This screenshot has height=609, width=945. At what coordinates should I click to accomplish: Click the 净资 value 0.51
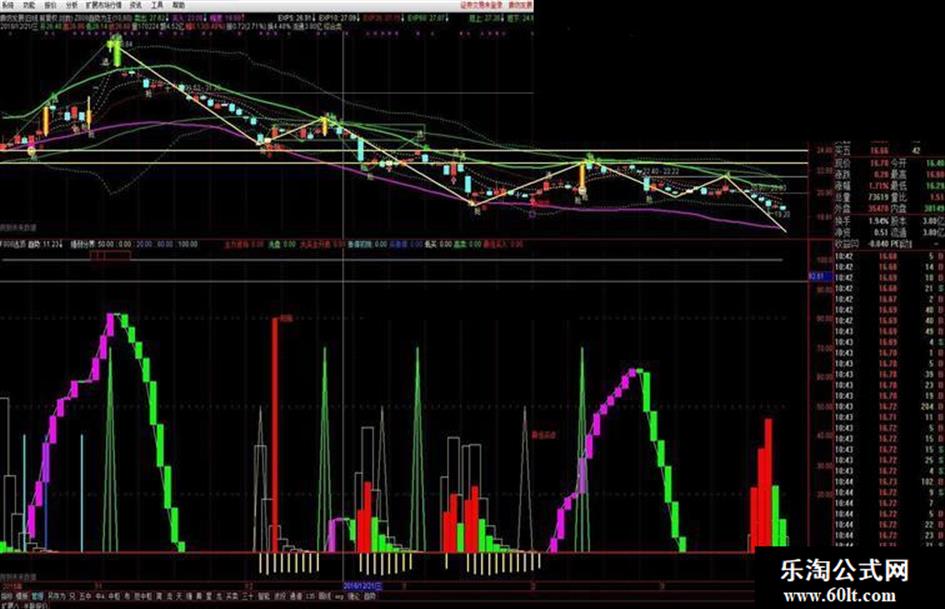[x=881, y=232]
